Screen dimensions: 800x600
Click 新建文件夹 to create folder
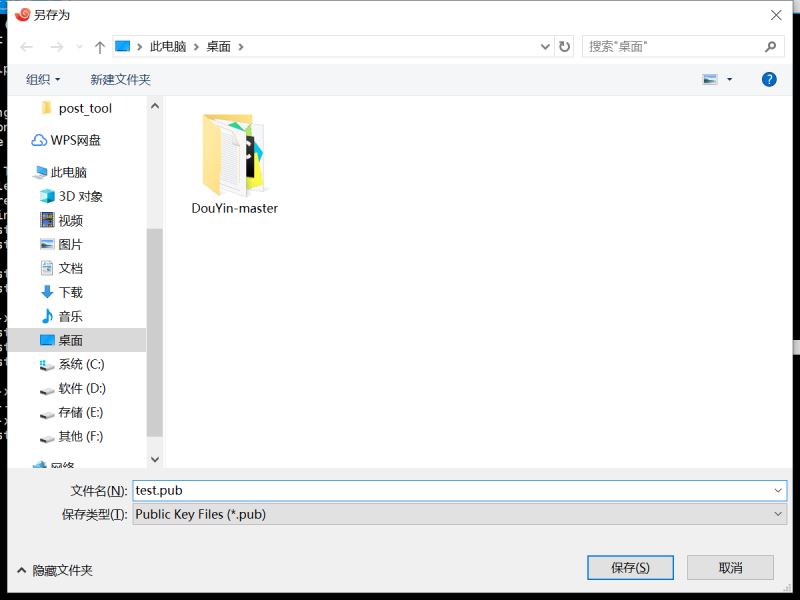pos(120,79)
